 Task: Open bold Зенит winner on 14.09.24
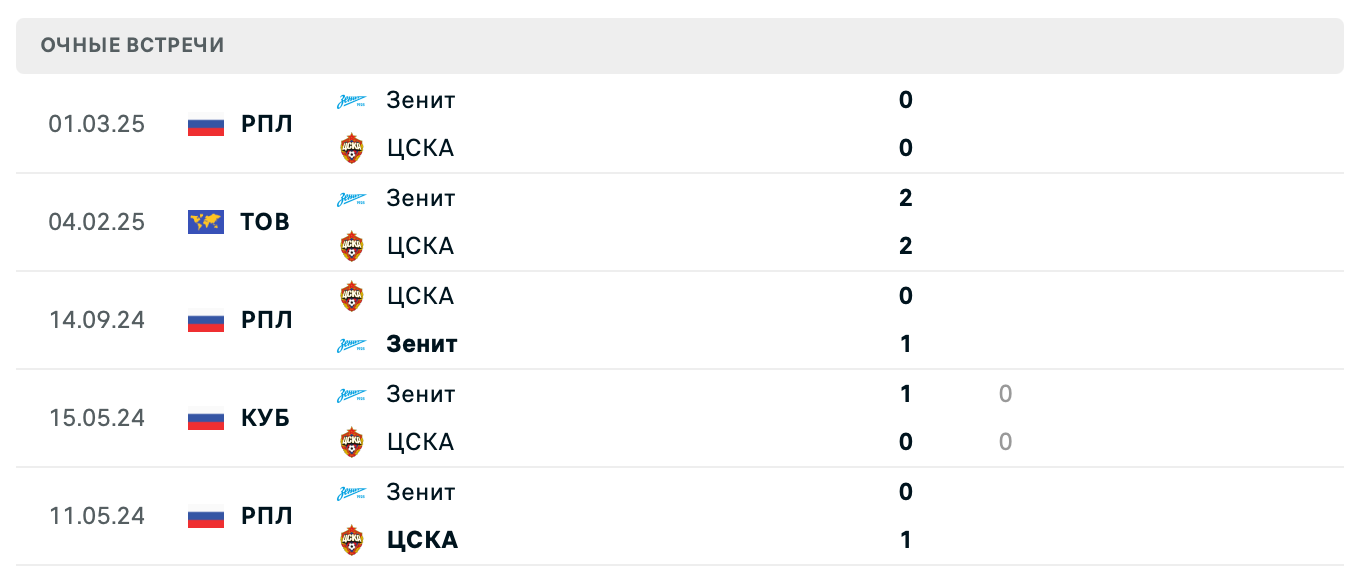coord(422,344)
